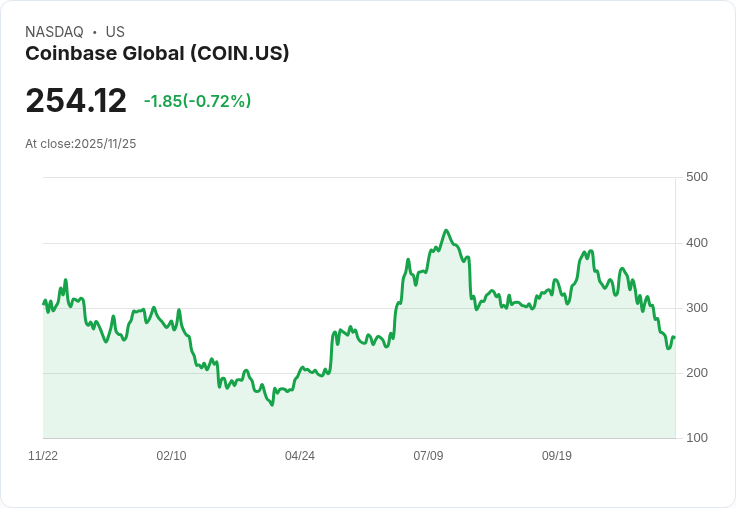736x508 pixels.
Task: Click the 02/10 date on the x-axis
Action: tap(171, 456)
